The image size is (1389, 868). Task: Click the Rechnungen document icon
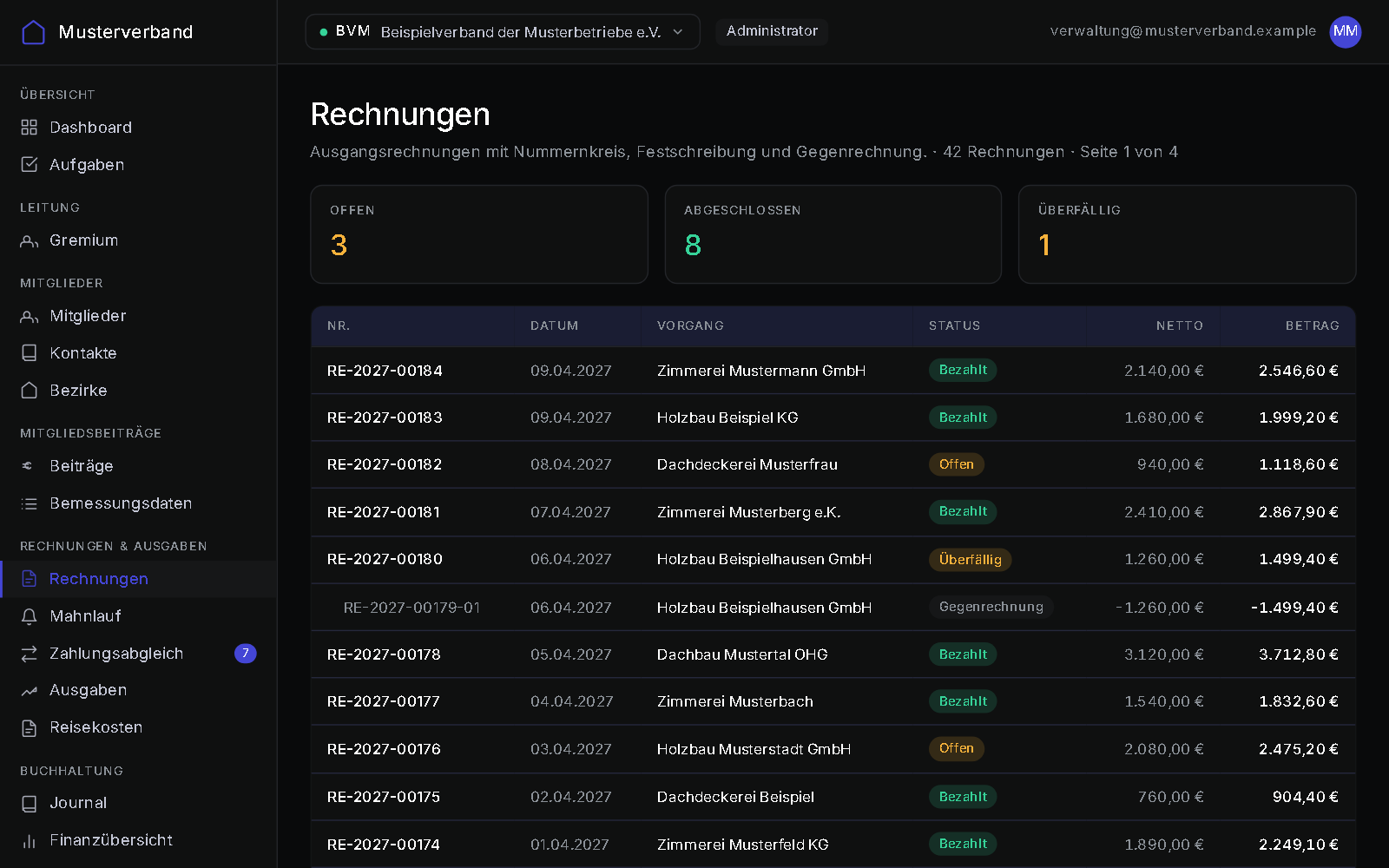(x=30, y=579)
